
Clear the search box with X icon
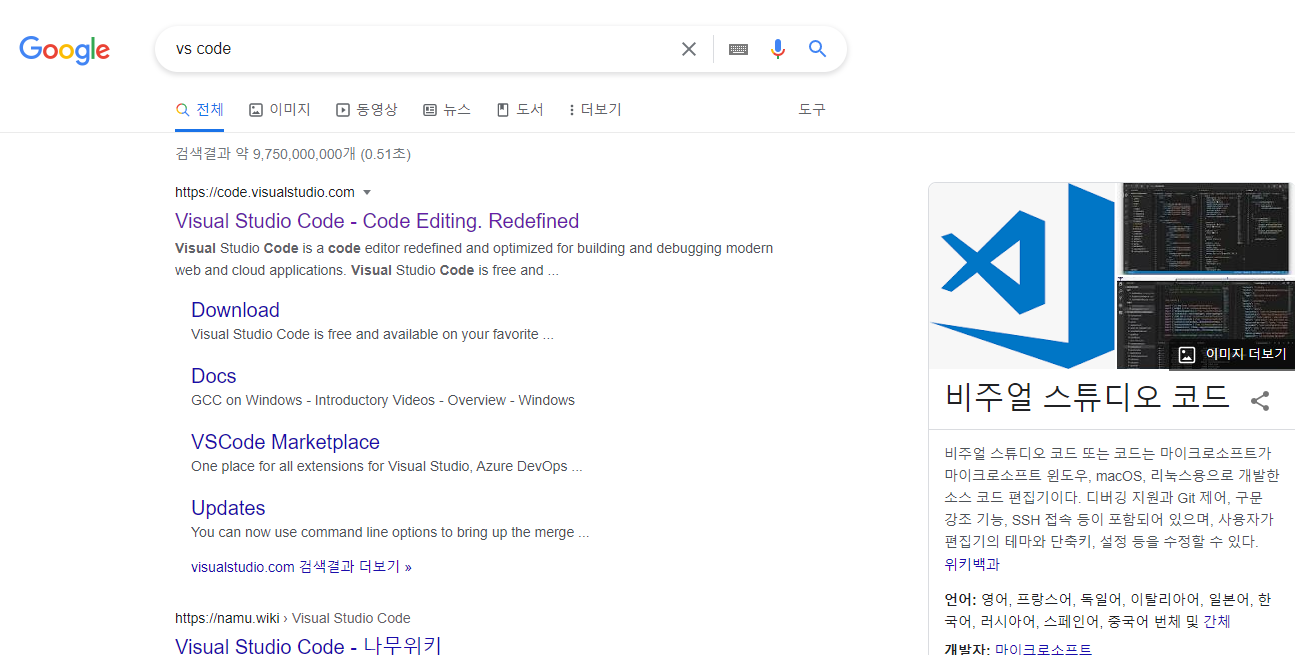689,49
